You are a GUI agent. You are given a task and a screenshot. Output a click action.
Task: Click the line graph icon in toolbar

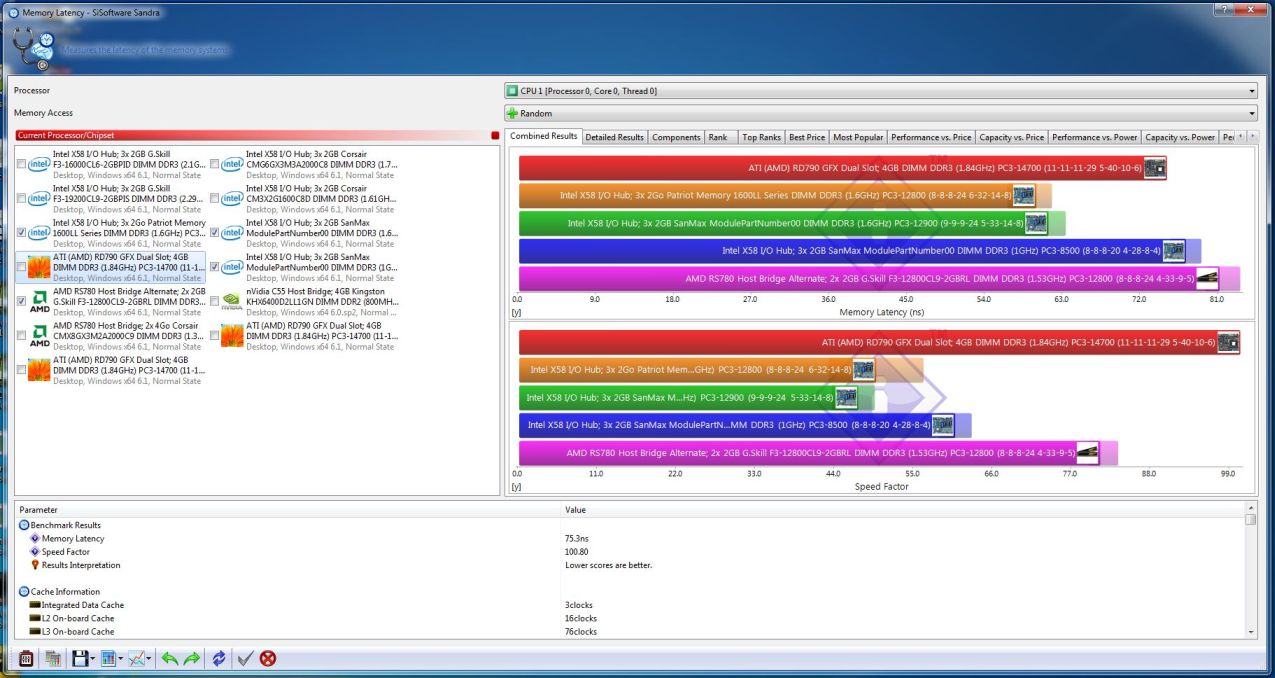point(137,658)
